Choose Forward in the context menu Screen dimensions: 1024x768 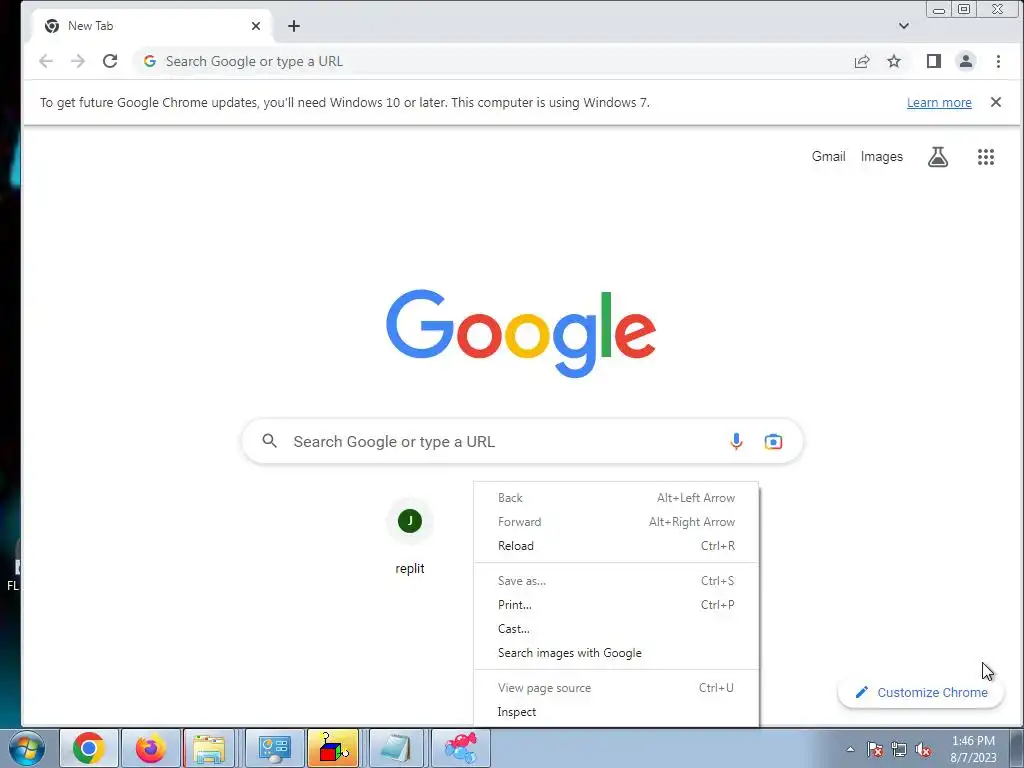[x=616, y=522]
